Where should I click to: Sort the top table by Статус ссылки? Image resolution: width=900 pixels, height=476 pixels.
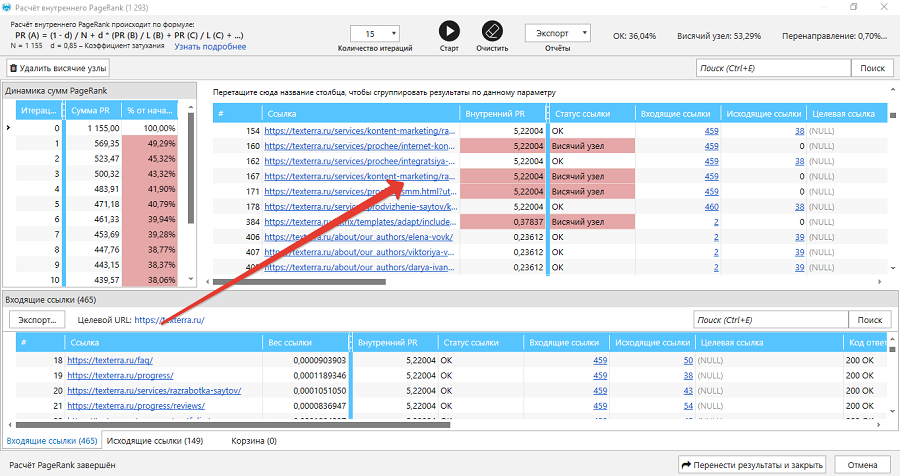[592, 114]
